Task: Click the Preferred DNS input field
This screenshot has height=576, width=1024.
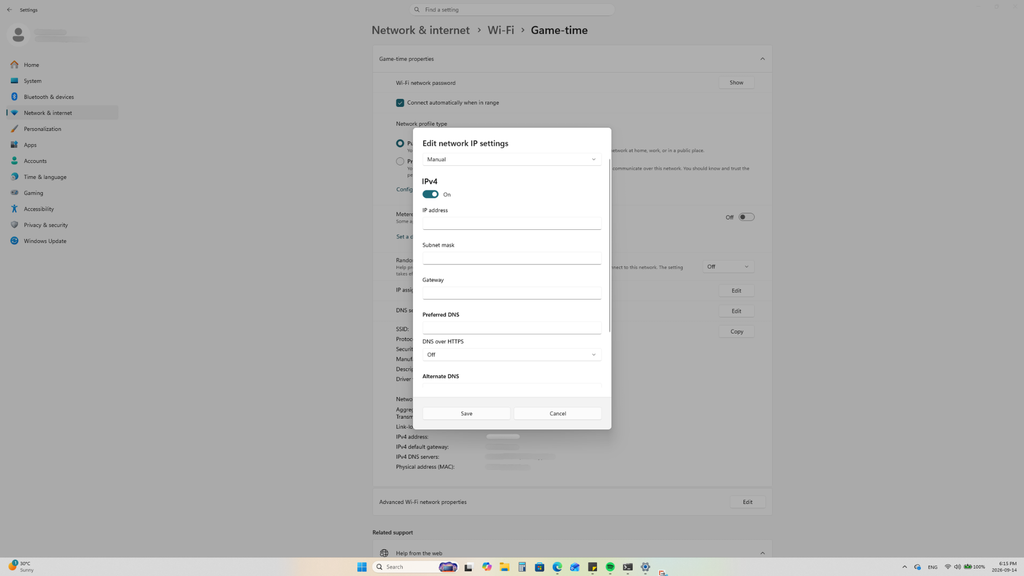Action: [x=511, y=327]
